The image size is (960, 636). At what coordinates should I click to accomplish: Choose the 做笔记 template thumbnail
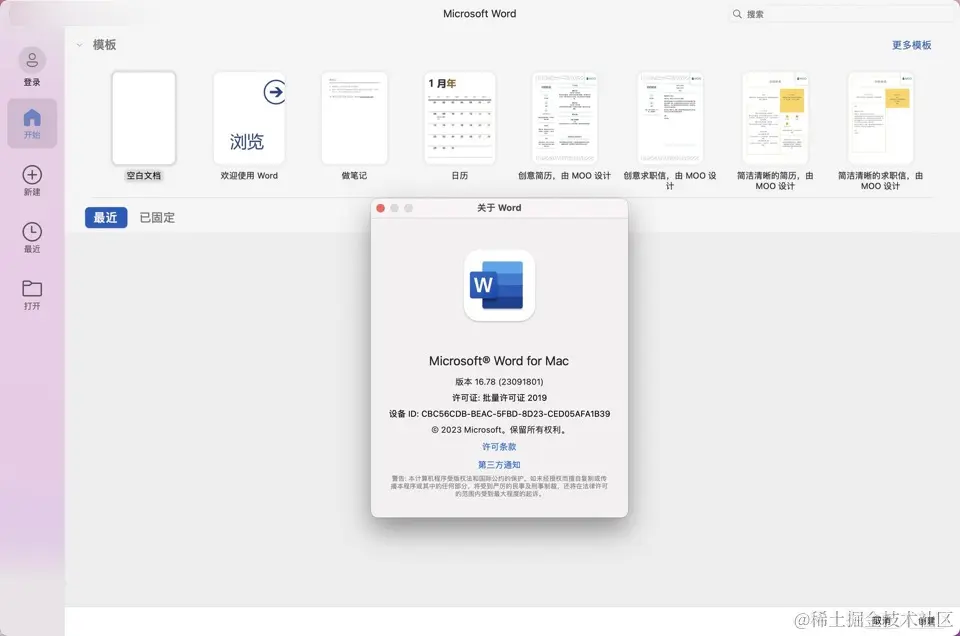(x=354, y=118)
